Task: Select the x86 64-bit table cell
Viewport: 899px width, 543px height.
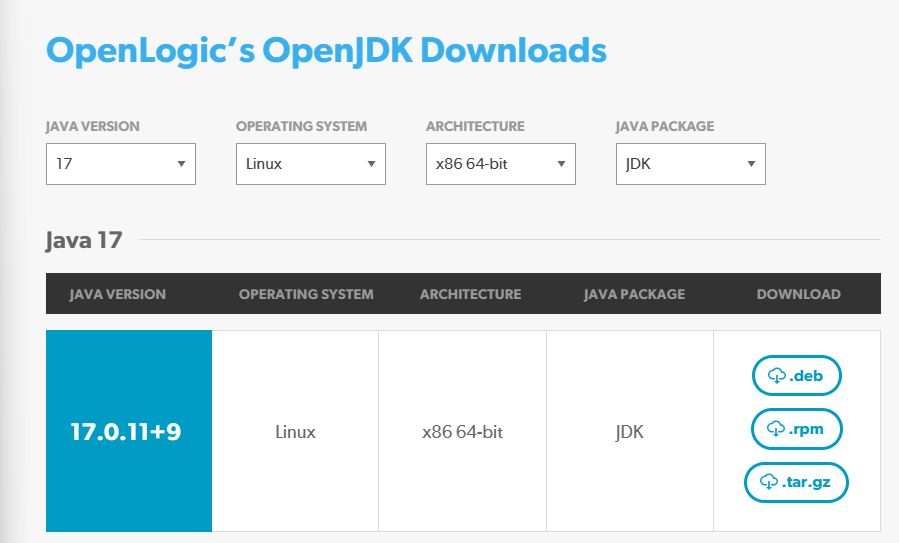Action: pos(462,431)
